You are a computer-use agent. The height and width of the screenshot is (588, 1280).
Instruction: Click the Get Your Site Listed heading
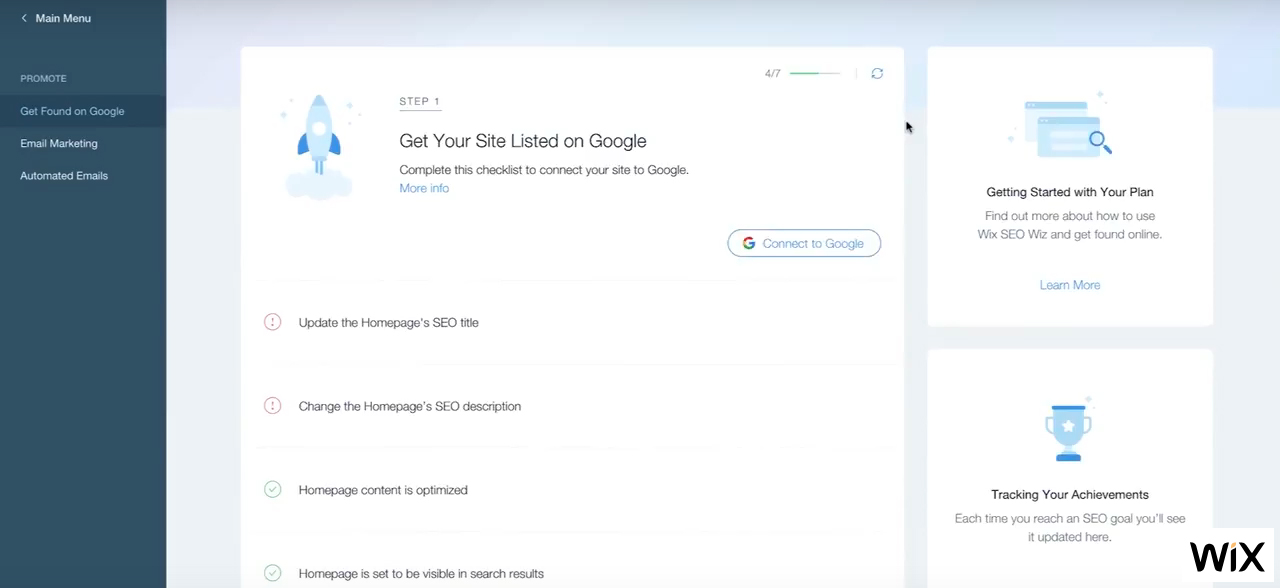coord(523,141)
